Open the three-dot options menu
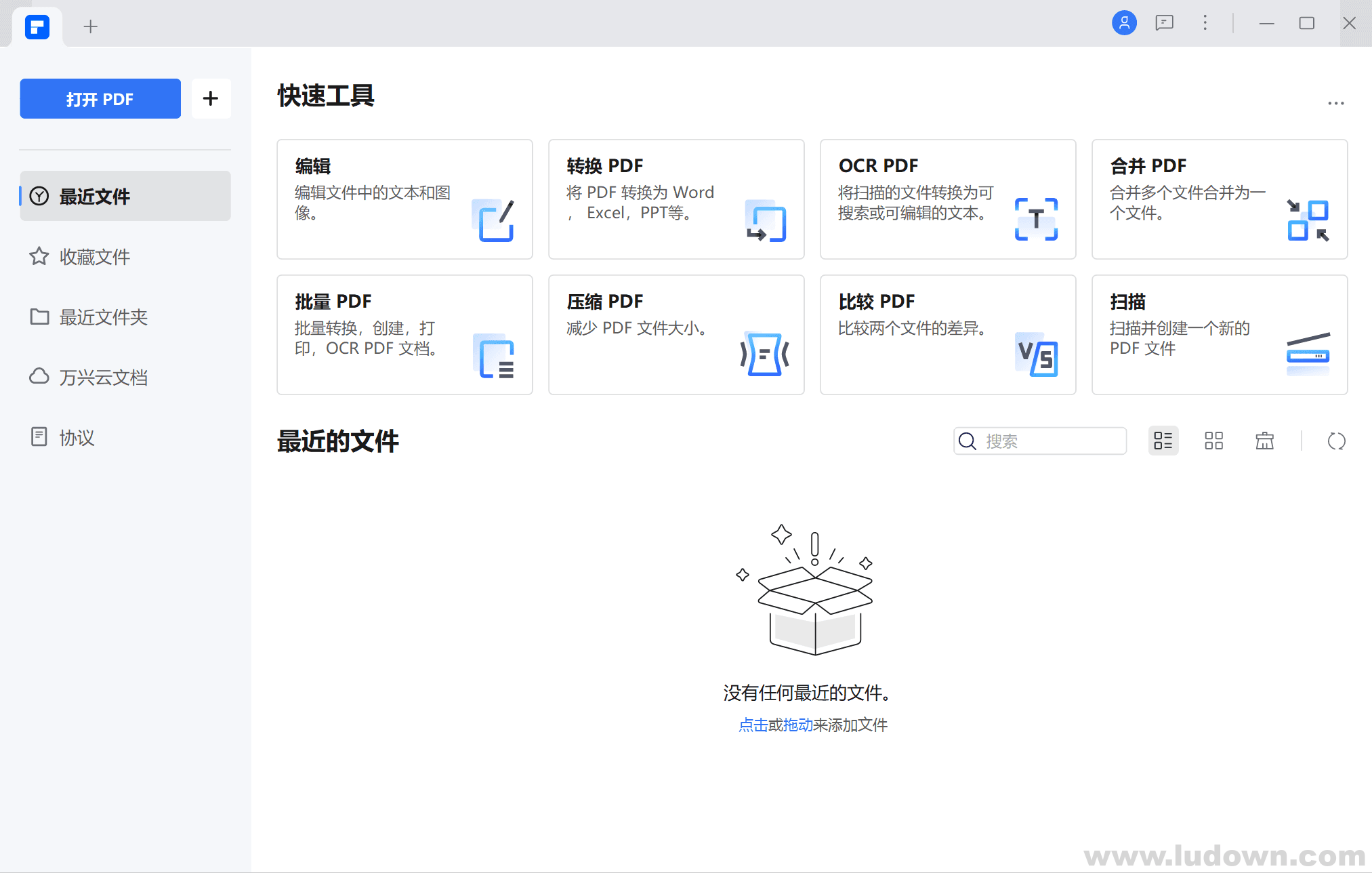This screenshot has height=873, width=1372. coord(1205,22)
